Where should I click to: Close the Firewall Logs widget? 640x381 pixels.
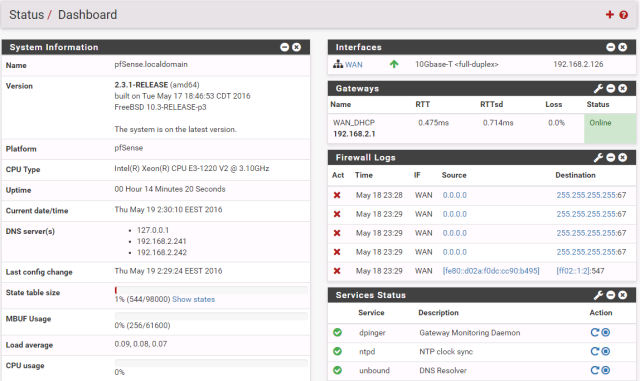pyautogui.click(x=622, y=158)
